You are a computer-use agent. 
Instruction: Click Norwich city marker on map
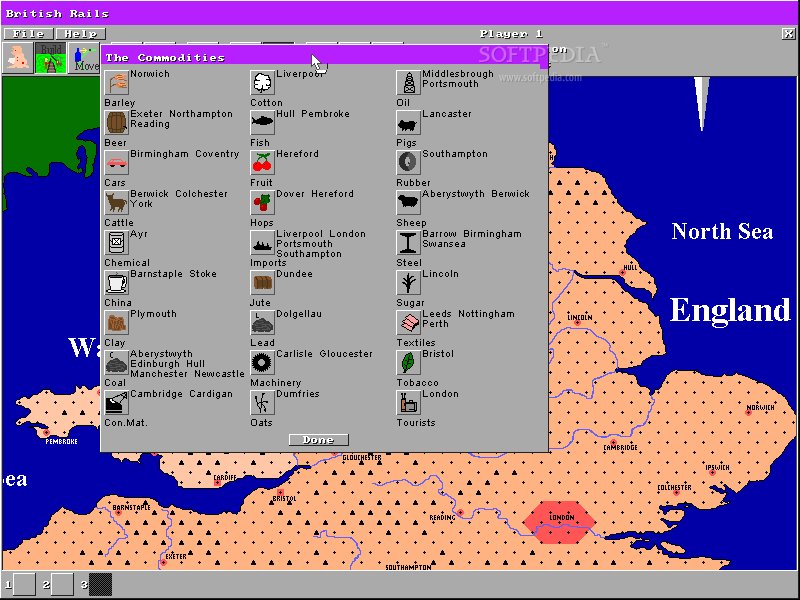748,412
